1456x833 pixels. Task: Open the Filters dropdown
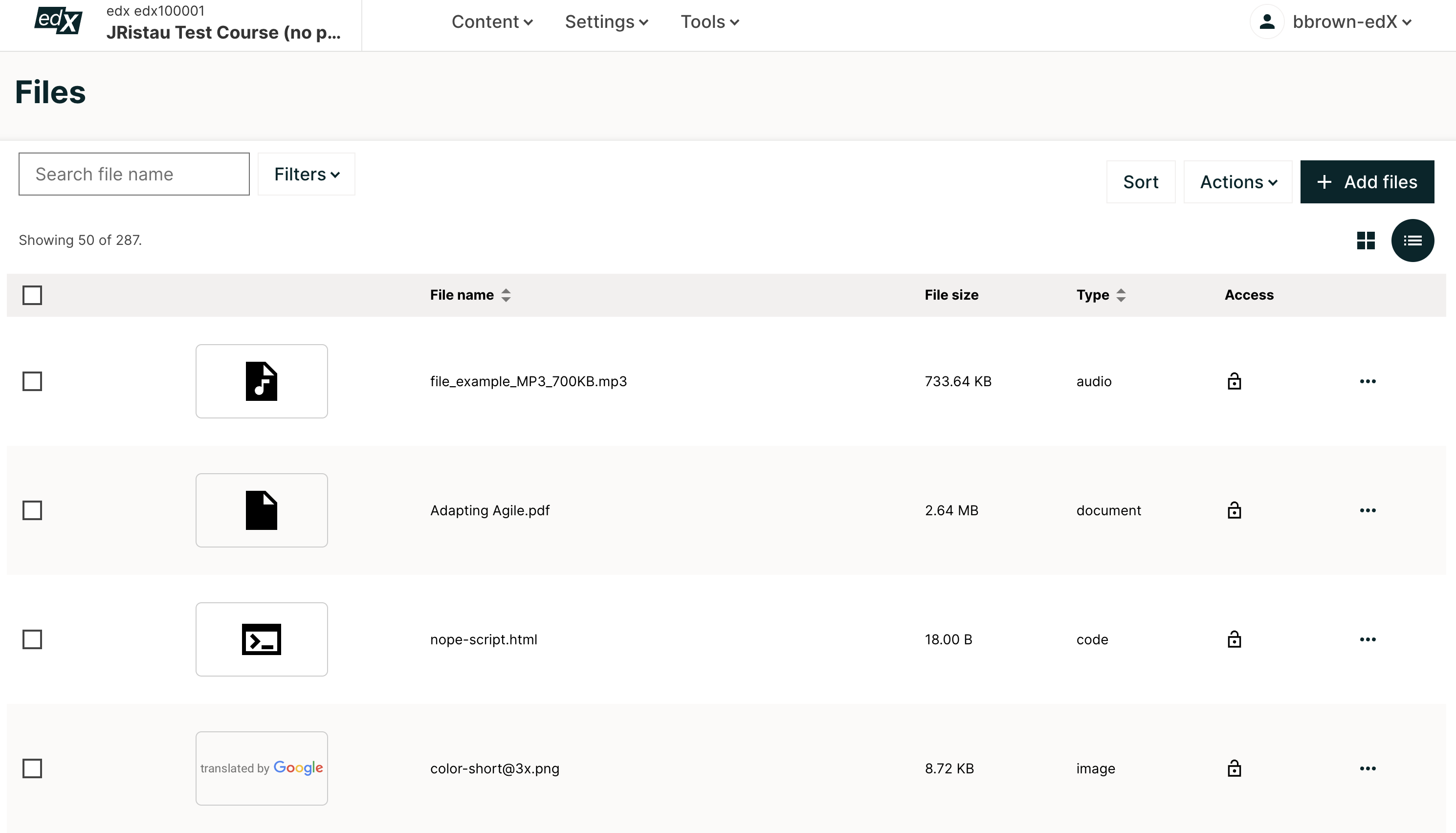tap(306, 174)
